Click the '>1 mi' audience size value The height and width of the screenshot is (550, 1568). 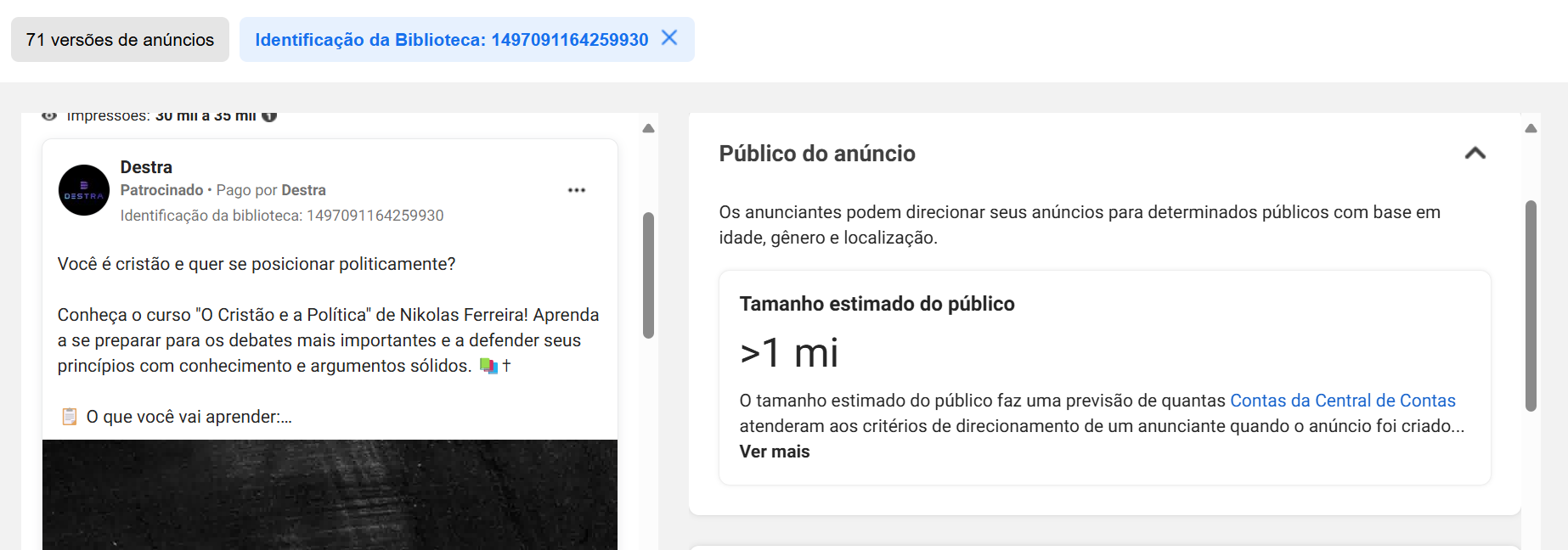pyautogui.click(x=789, y=353)
